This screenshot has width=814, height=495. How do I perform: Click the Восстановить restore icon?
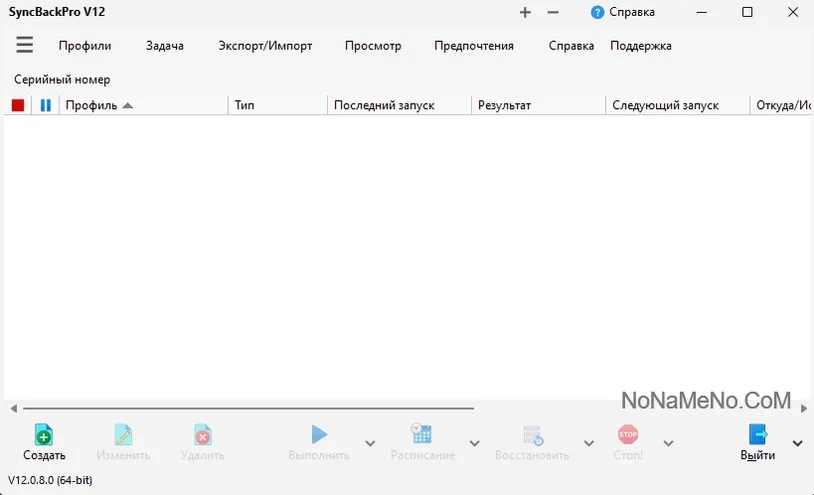pos(533,435)
